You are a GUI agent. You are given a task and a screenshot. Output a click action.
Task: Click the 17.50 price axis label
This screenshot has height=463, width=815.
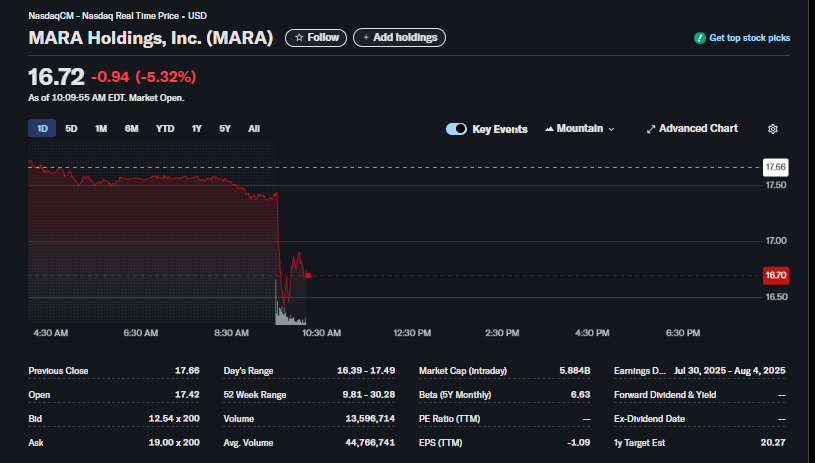776,185
